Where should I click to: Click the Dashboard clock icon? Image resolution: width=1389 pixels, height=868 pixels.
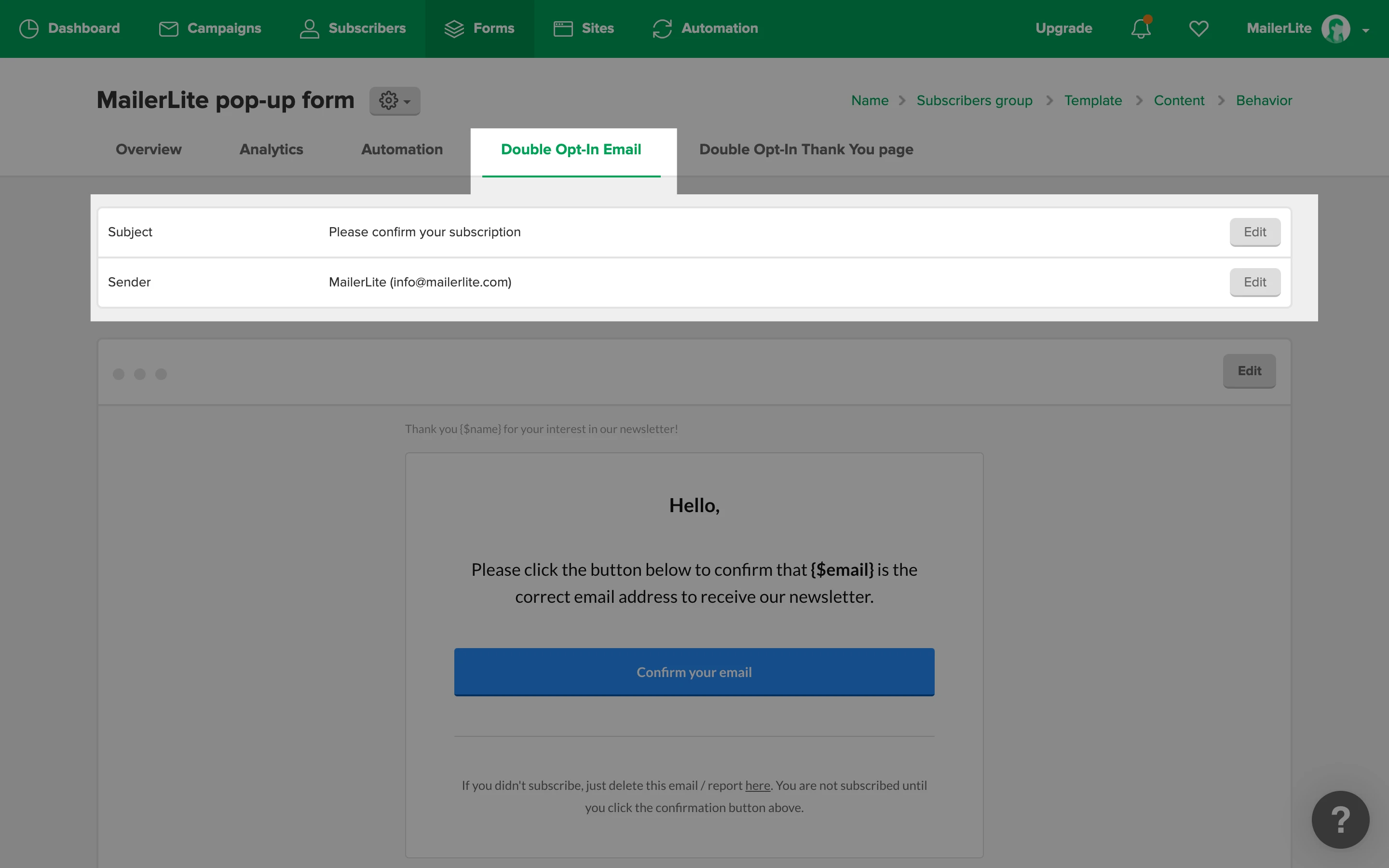(29, 29)
